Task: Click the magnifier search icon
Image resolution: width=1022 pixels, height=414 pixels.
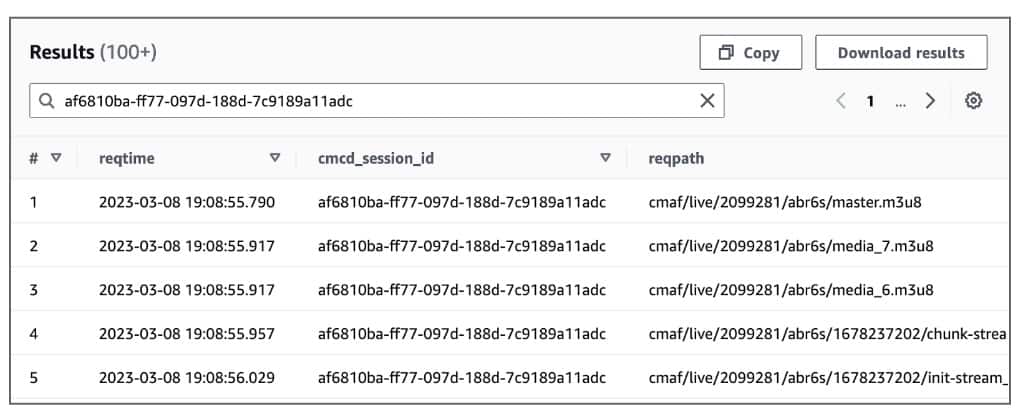Action: click(x=46, y=101)
